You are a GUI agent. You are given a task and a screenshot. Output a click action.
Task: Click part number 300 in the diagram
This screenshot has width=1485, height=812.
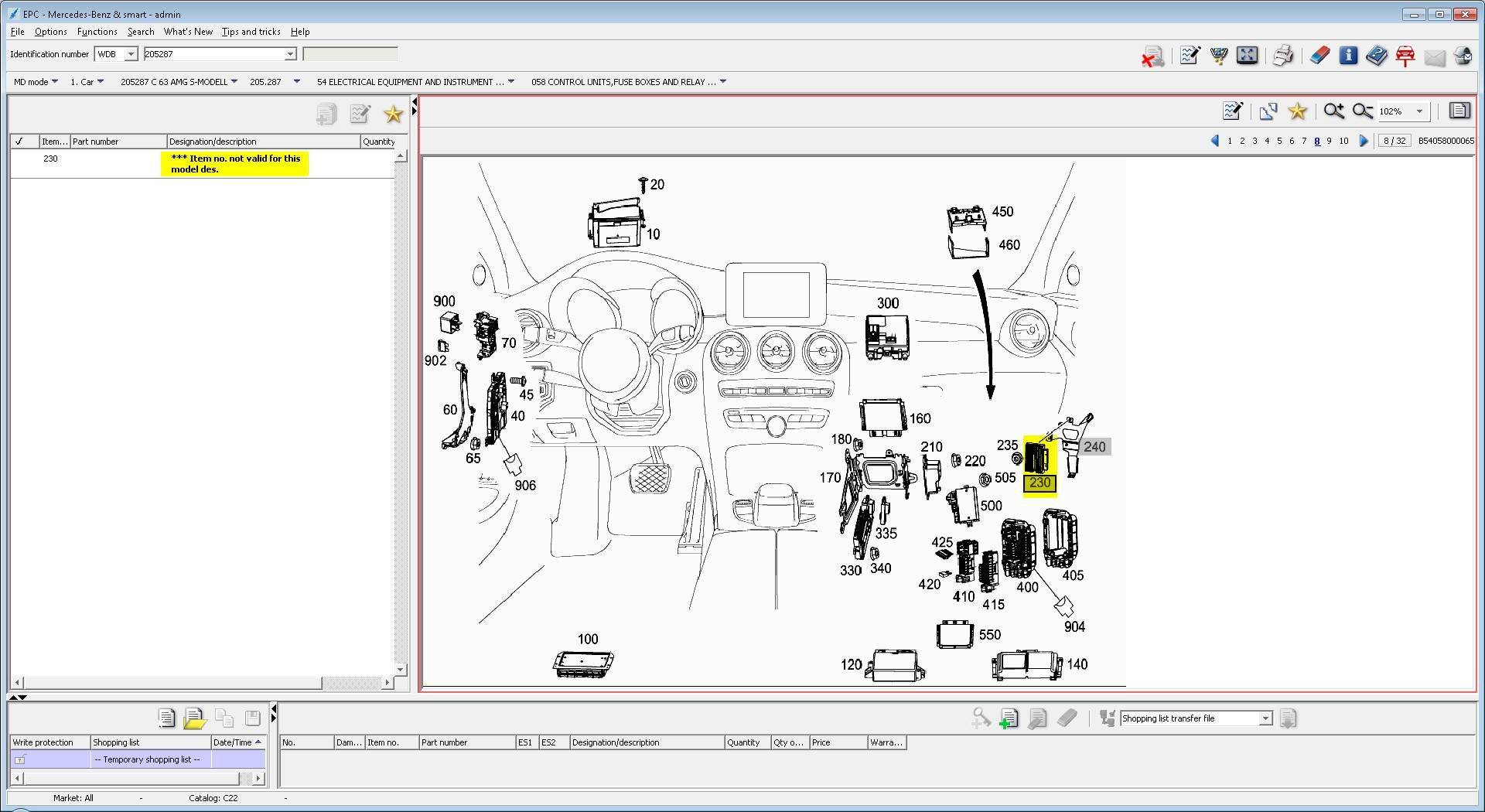887,303
